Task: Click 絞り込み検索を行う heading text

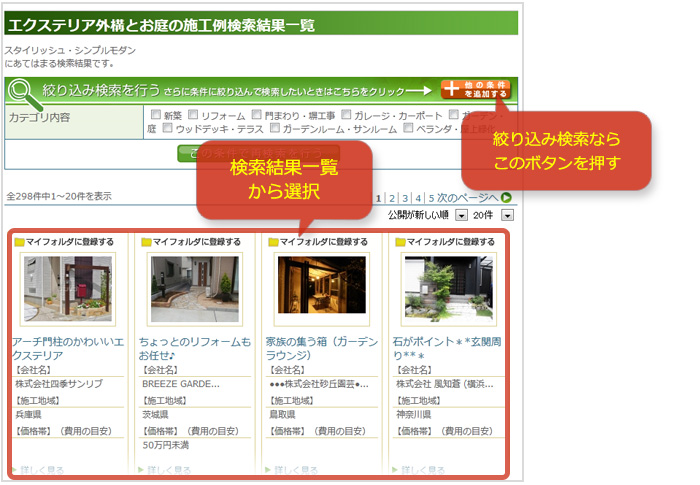Action: 101,90
